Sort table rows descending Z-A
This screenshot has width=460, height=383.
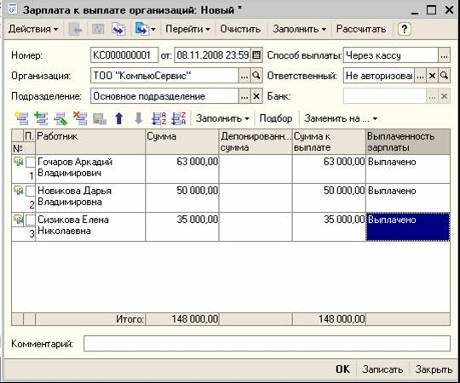pyautogui.click(x=179, y=118)
